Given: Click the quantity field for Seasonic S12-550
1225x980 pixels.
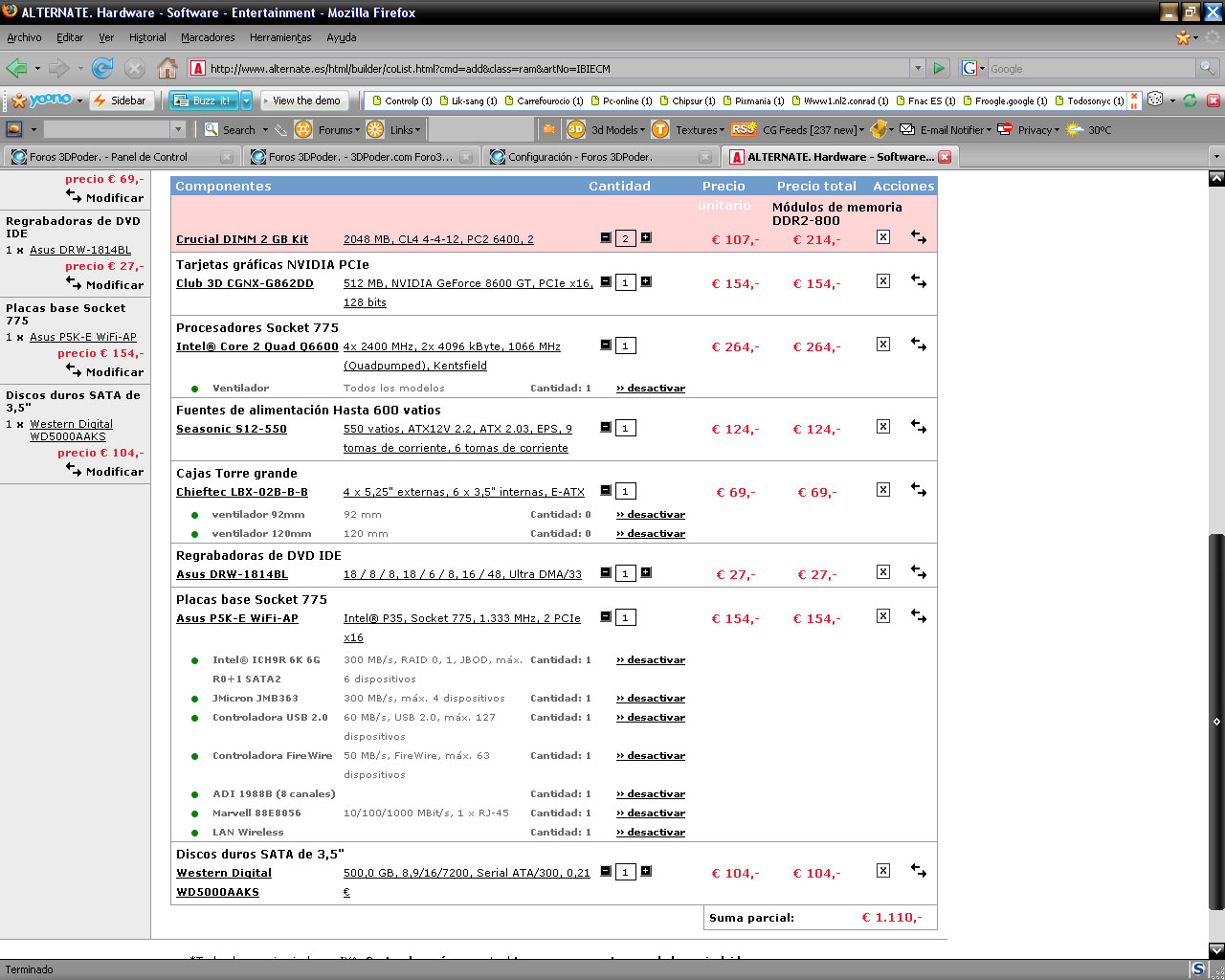Looking at the screenshot, I should tap(626, 428).
